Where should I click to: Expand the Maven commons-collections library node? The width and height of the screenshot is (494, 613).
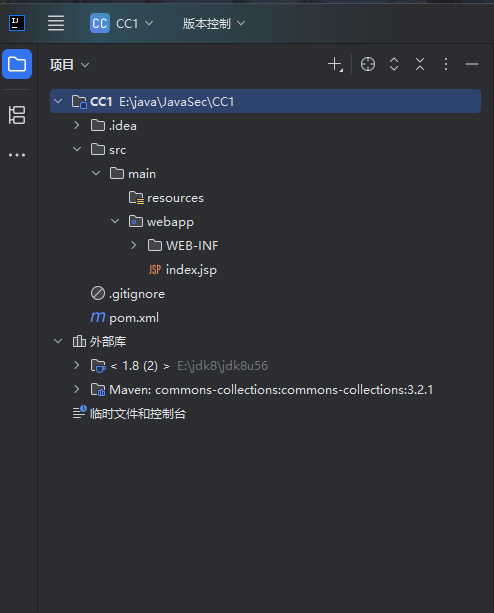point(77,389)
